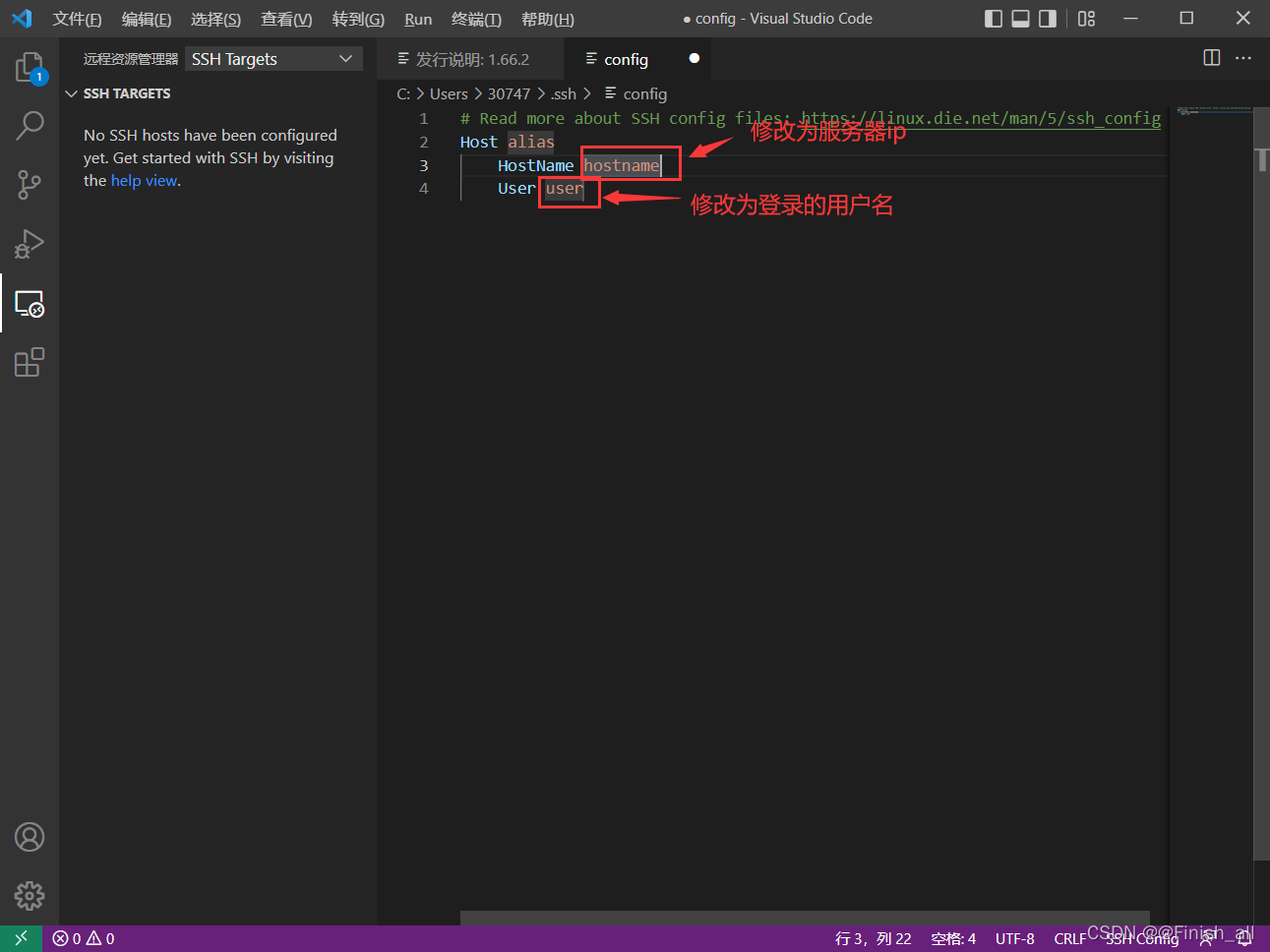Select the Remote Explorer activity bar icon
This screenshot has width=1270, height=952.
[x=30, y=303]
